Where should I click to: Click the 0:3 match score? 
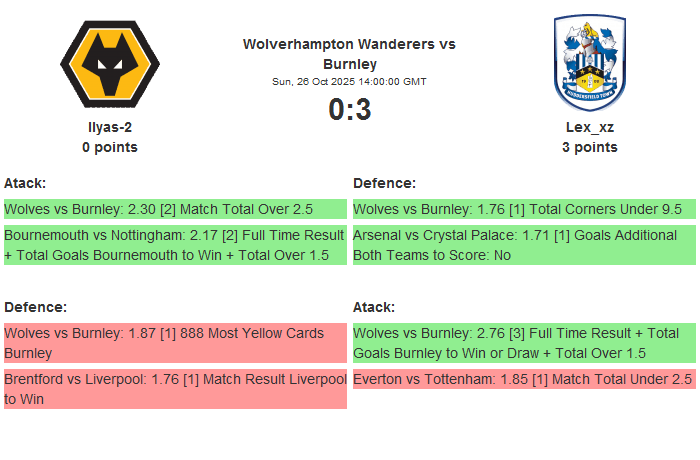pos(349,110)
